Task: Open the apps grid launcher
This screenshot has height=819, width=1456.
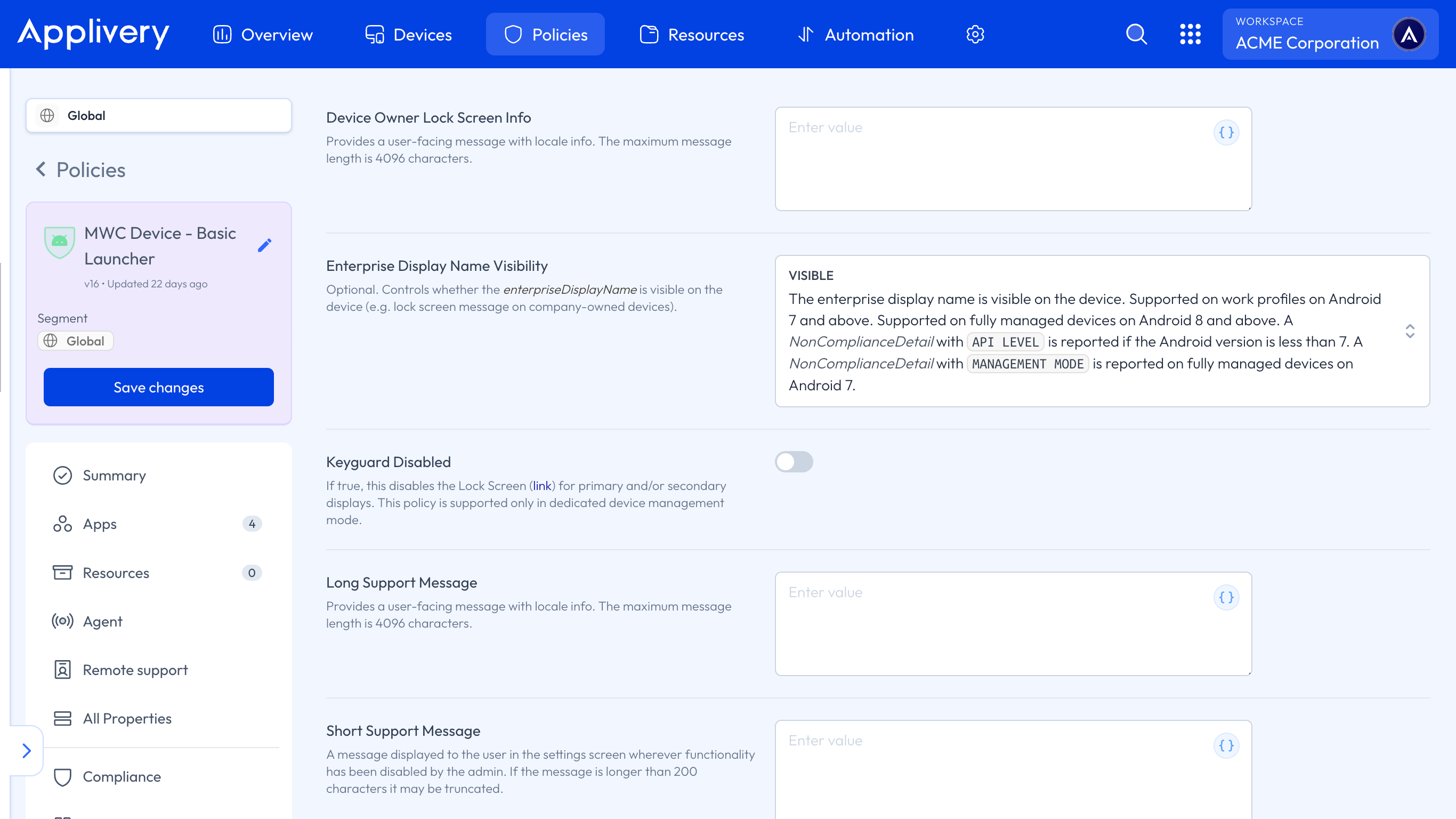Action: point(1190,35)
